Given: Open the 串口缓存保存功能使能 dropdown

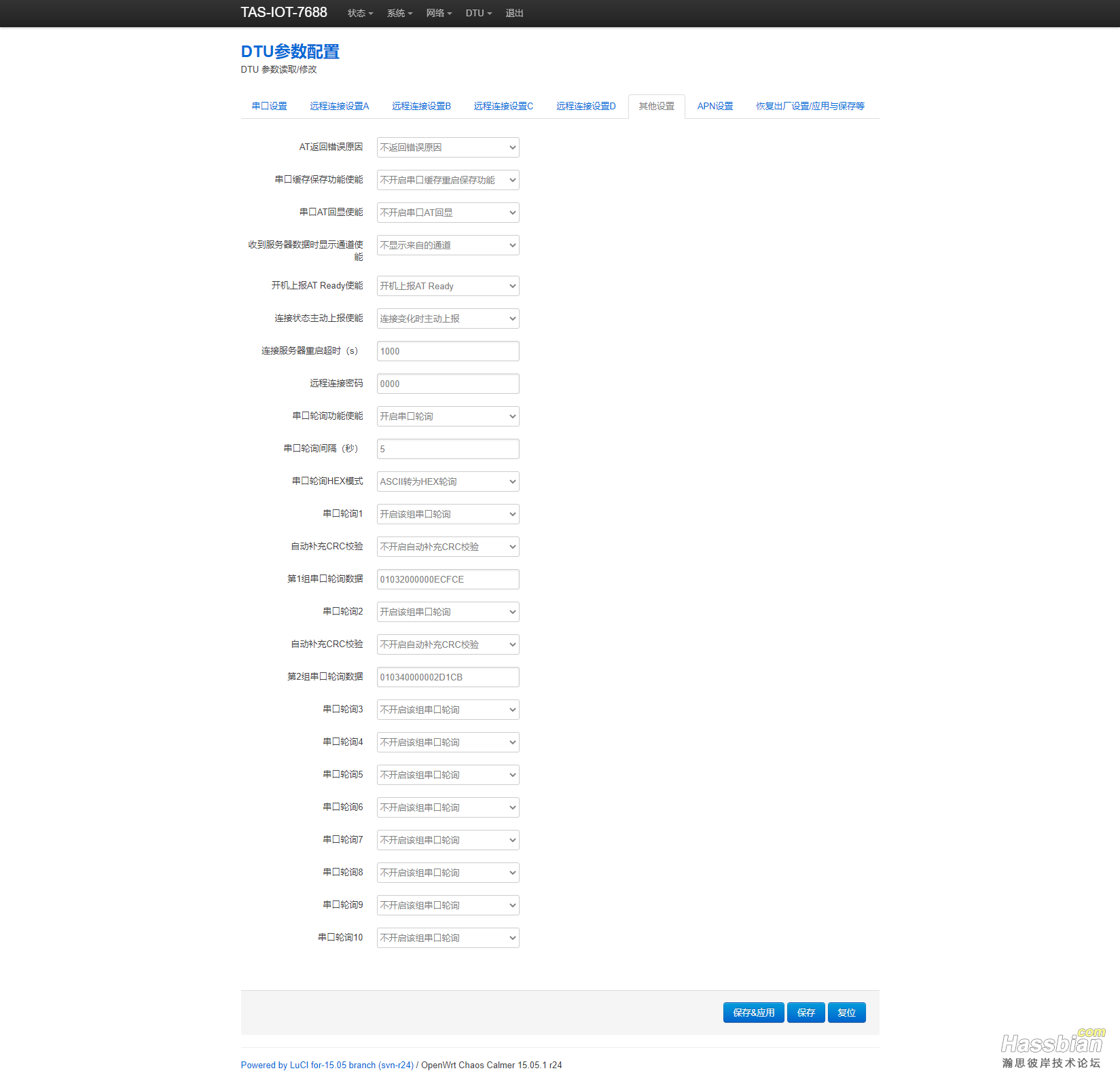Looking at the screenshot, I should click(448, 180).
